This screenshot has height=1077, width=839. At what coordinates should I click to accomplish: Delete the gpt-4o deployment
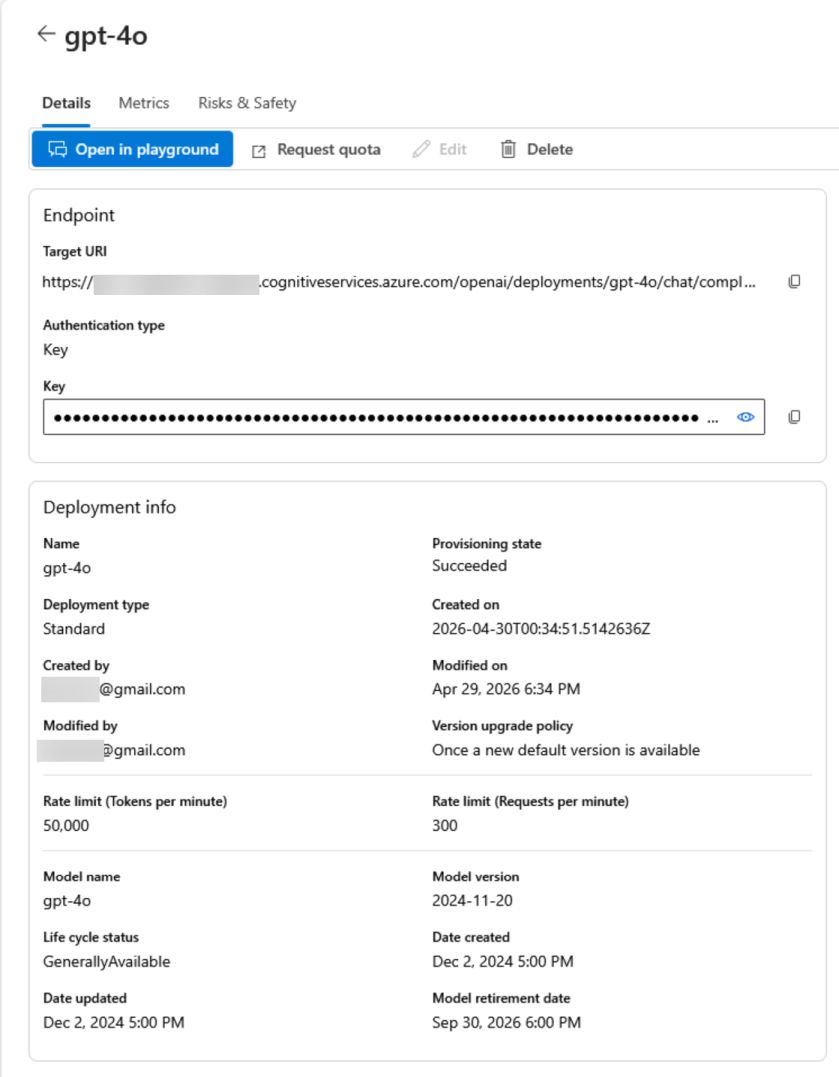point(537,150)
